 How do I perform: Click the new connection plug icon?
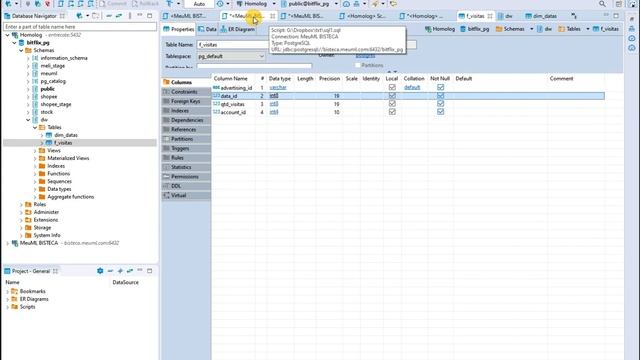8,4
